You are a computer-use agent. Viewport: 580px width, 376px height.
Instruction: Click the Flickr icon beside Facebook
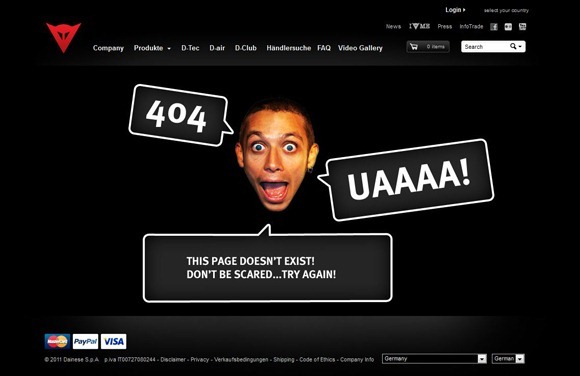click(x=508, y=27)
